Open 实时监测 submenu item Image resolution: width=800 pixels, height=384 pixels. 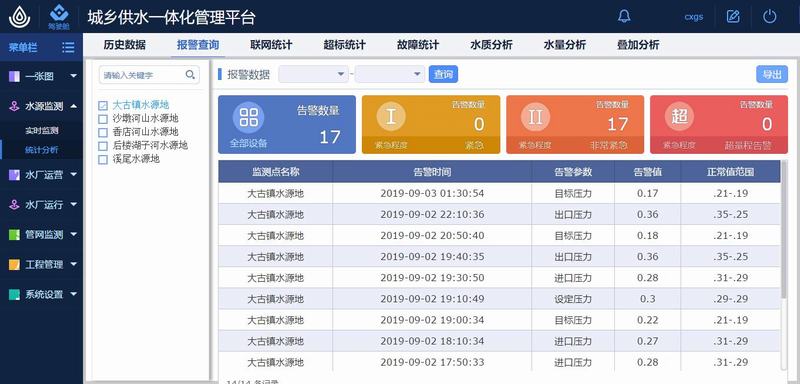41,131
